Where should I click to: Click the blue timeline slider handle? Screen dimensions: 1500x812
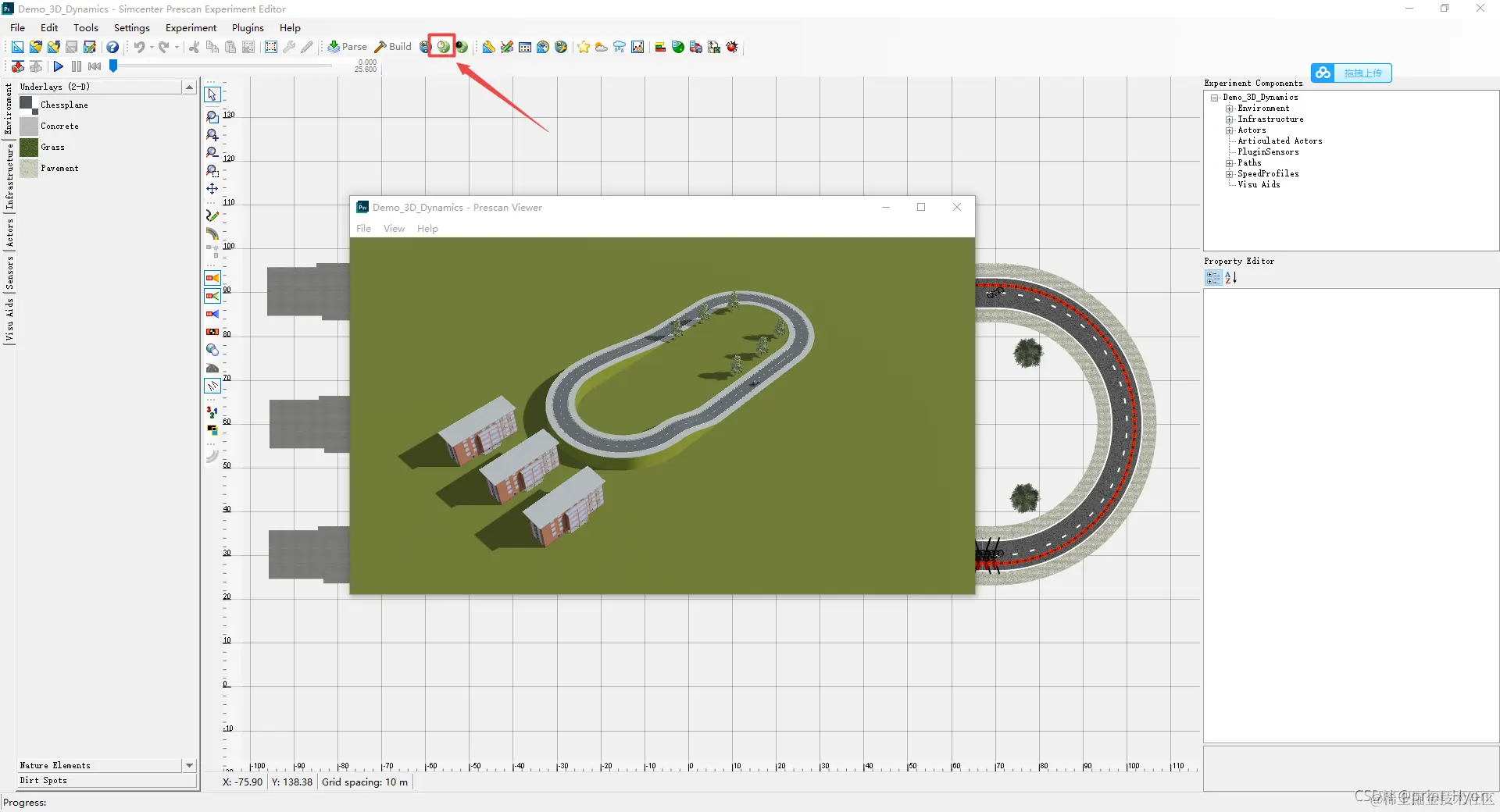(x=113, y=66)
